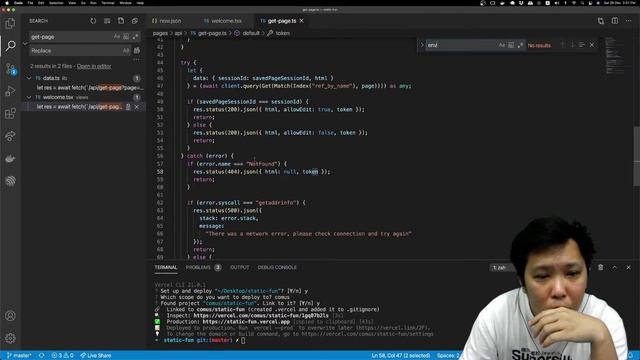Image resolution: width=640 pixels, height=360 pixels.
Task: Collapse the Replace field toggle chevron
Action: (25, 44)
